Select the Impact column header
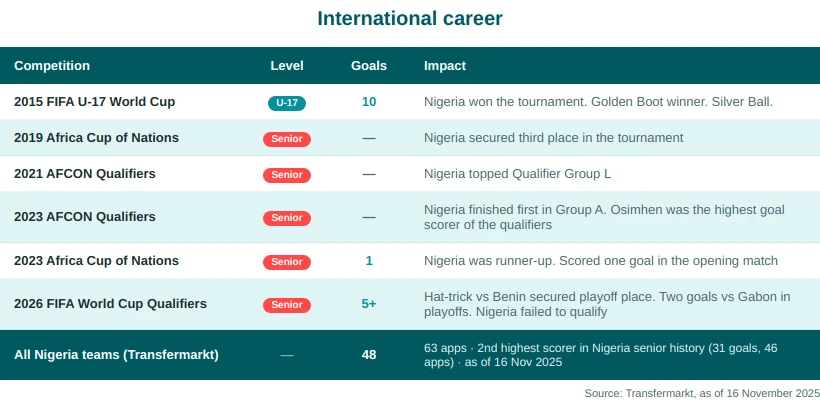 (x=445, y=66)
